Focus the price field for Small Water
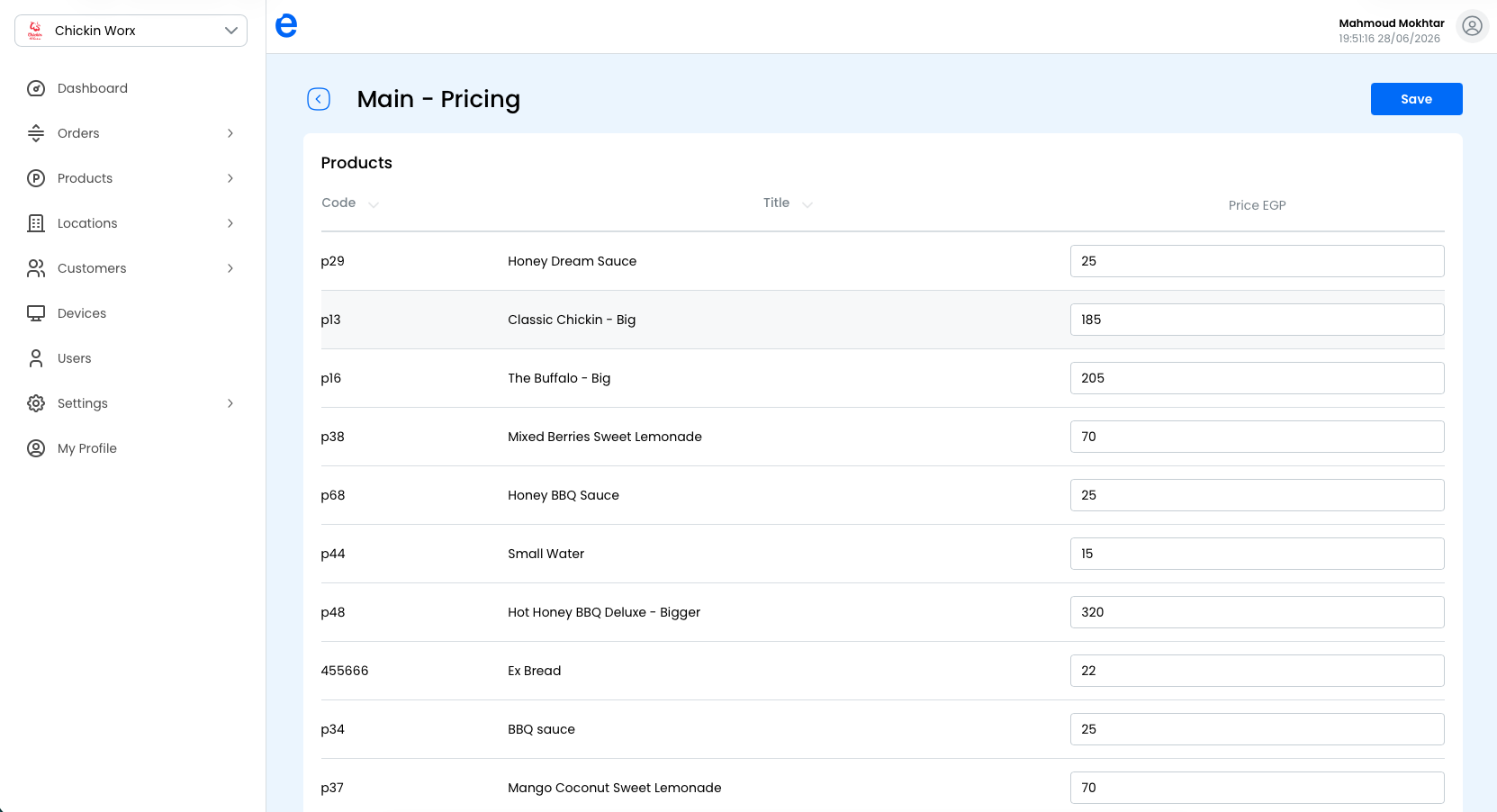This screenshot has width=1497, height=812. (x=1257, y=554)
